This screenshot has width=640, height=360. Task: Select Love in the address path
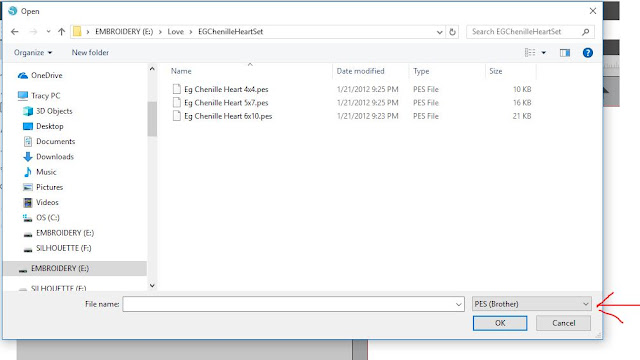176,31
